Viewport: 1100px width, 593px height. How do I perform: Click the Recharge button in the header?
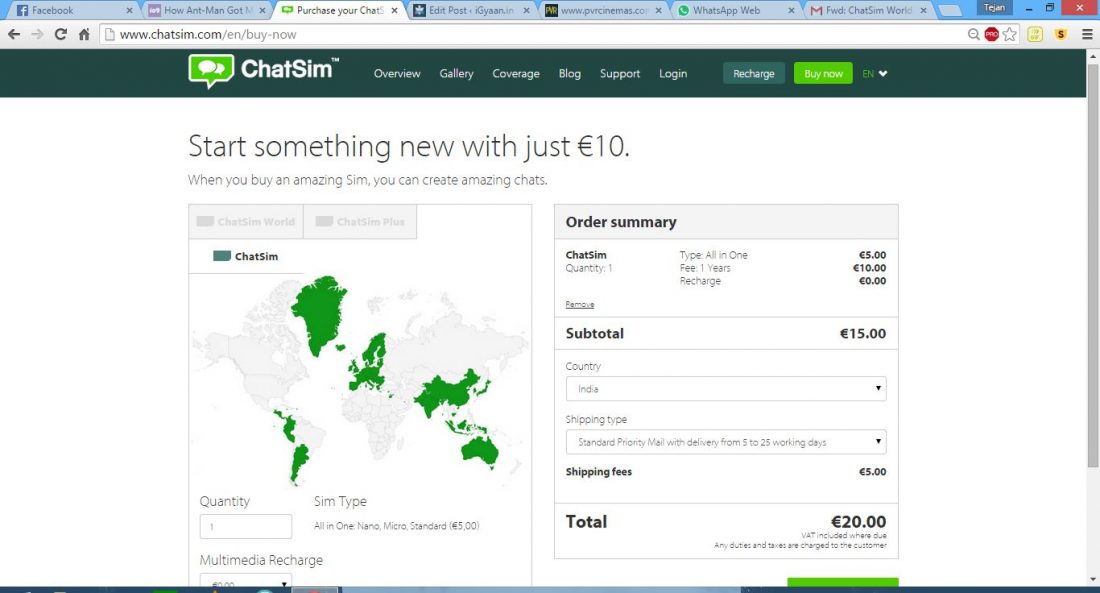pos(754,73)
